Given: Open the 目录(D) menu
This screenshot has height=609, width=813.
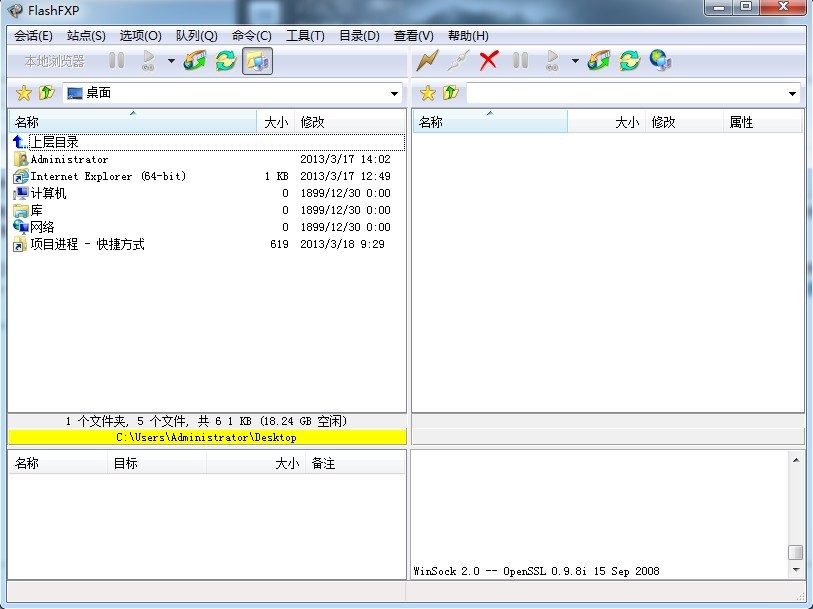Looking at the screenshot, I should (359, 36).
